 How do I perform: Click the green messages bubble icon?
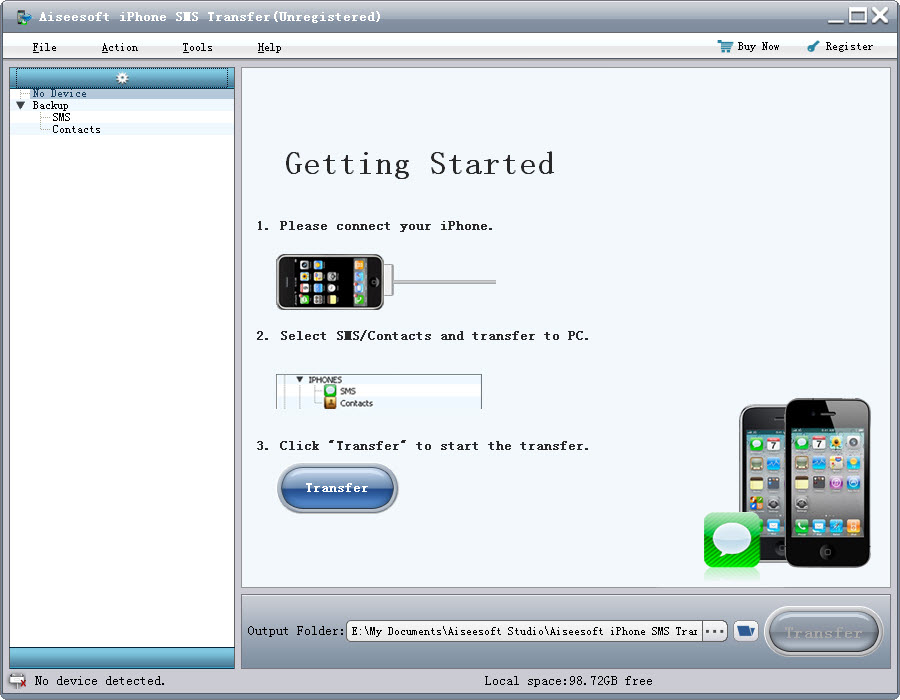coord(732,540)
